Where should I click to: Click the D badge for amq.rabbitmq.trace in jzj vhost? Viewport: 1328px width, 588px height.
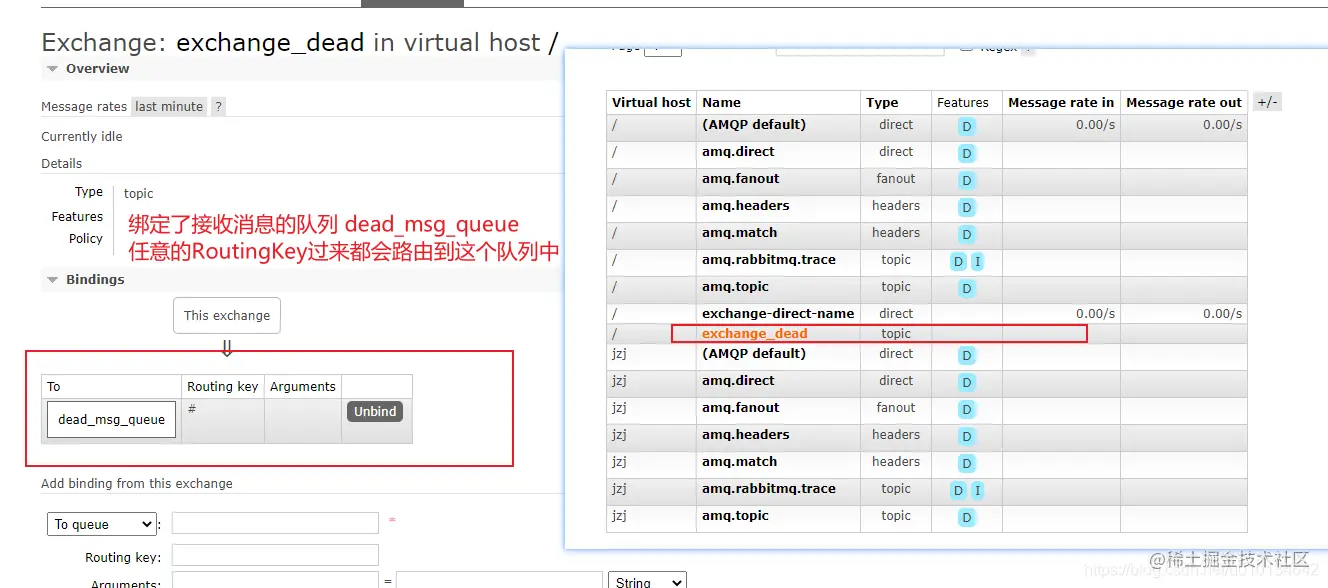958,491
